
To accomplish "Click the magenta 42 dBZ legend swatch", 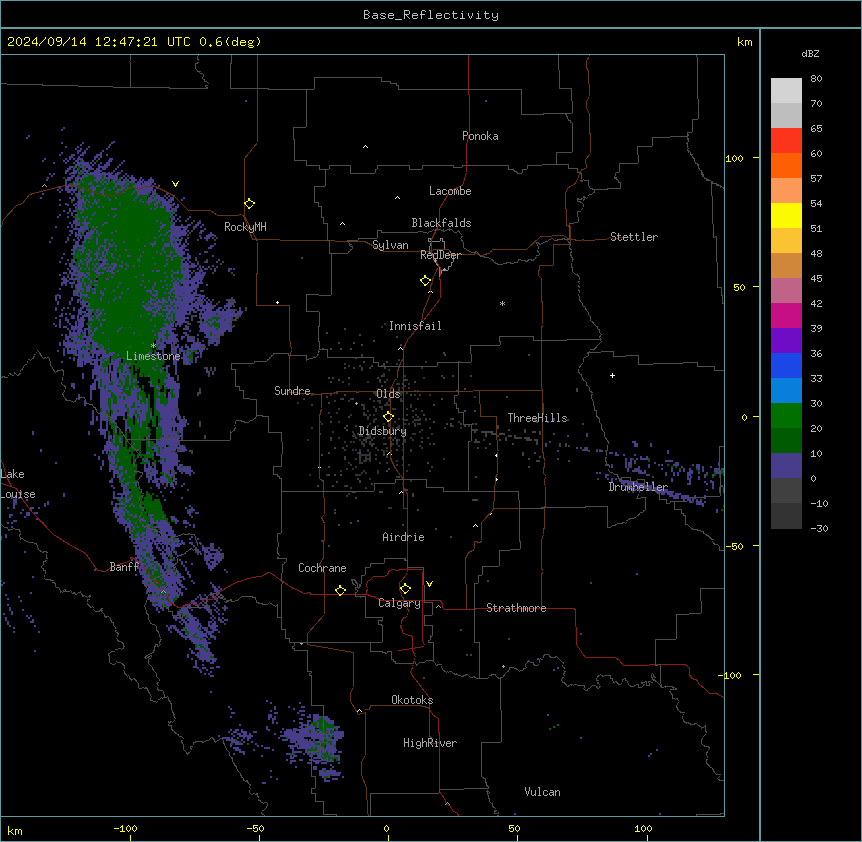I will [x=786, y=315].
